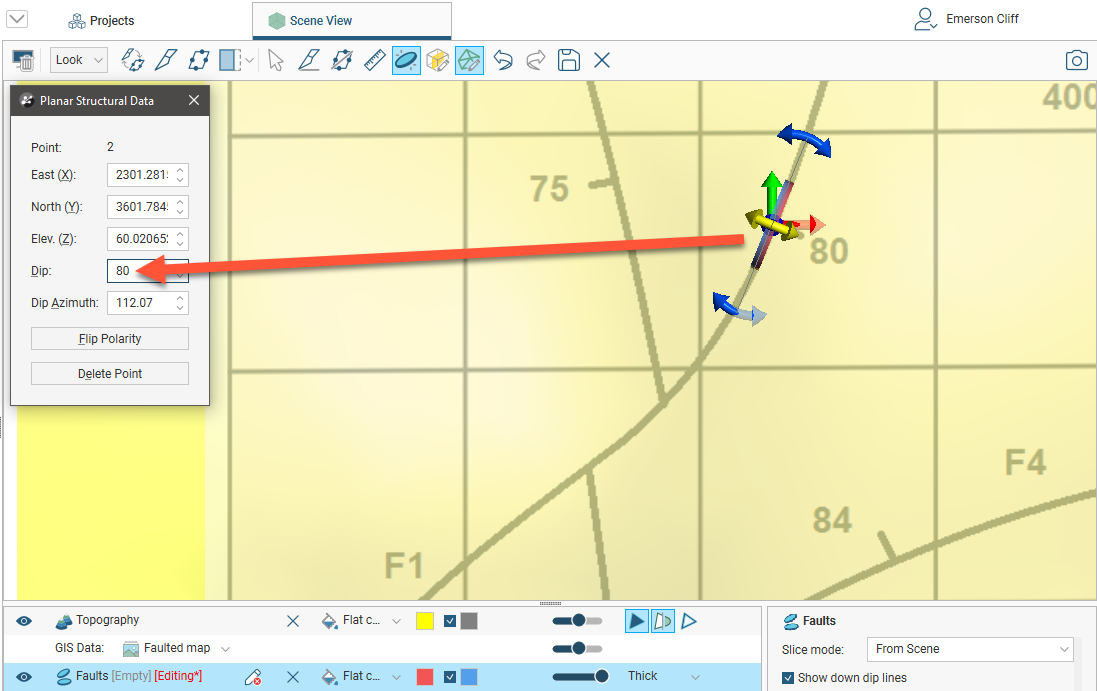Switch to the Projects tab
1097x691 pixels.
101,21
